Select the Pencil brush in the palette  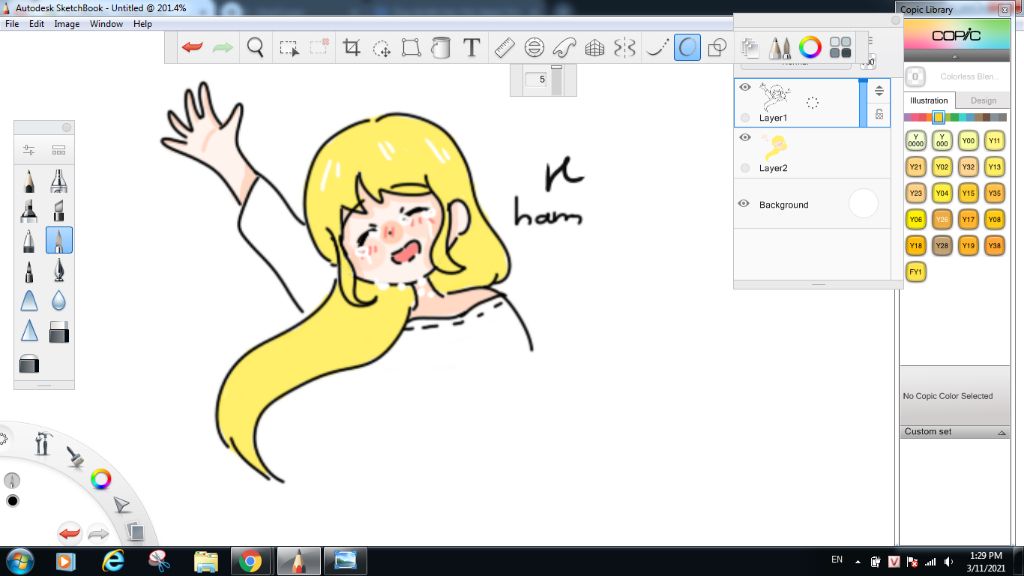[29, 181]
